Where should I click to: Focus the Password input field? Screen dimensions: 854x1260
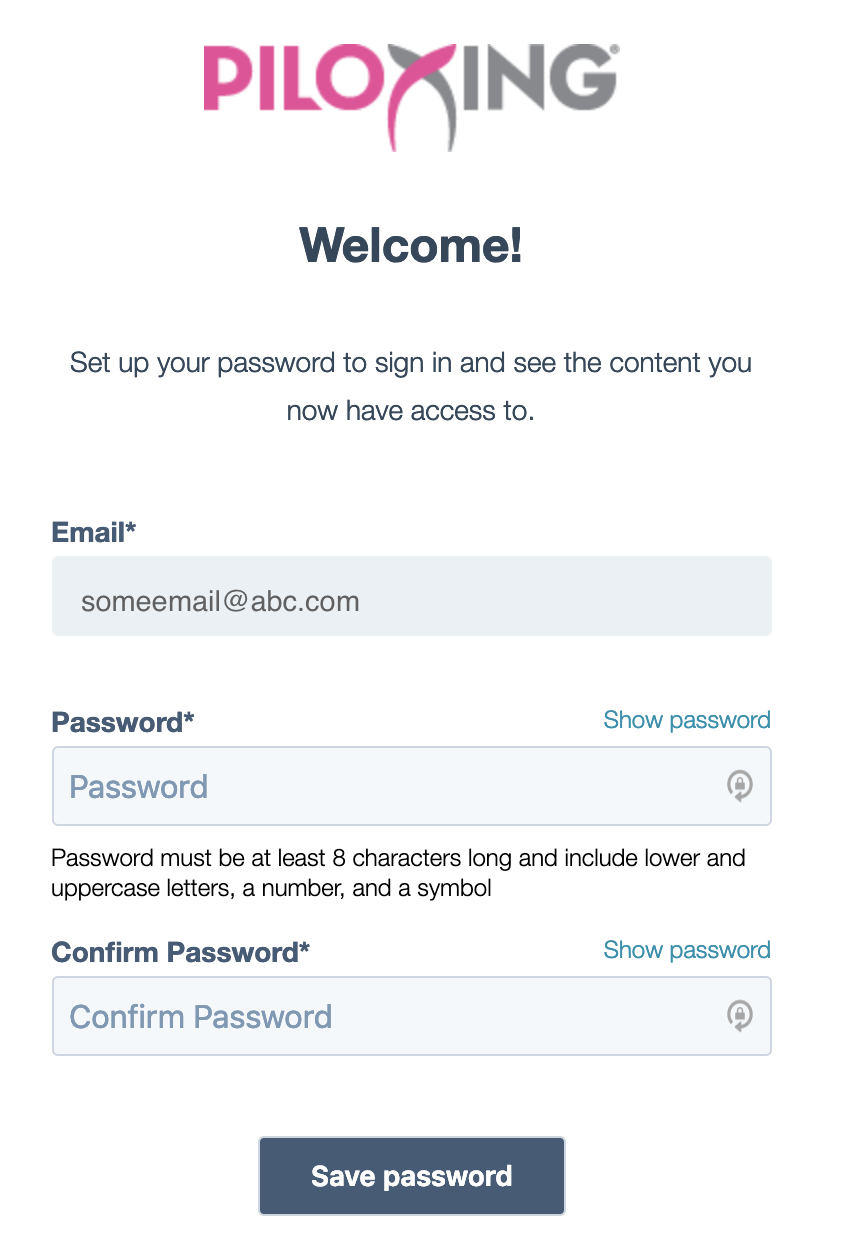click(x=390, y=786)
